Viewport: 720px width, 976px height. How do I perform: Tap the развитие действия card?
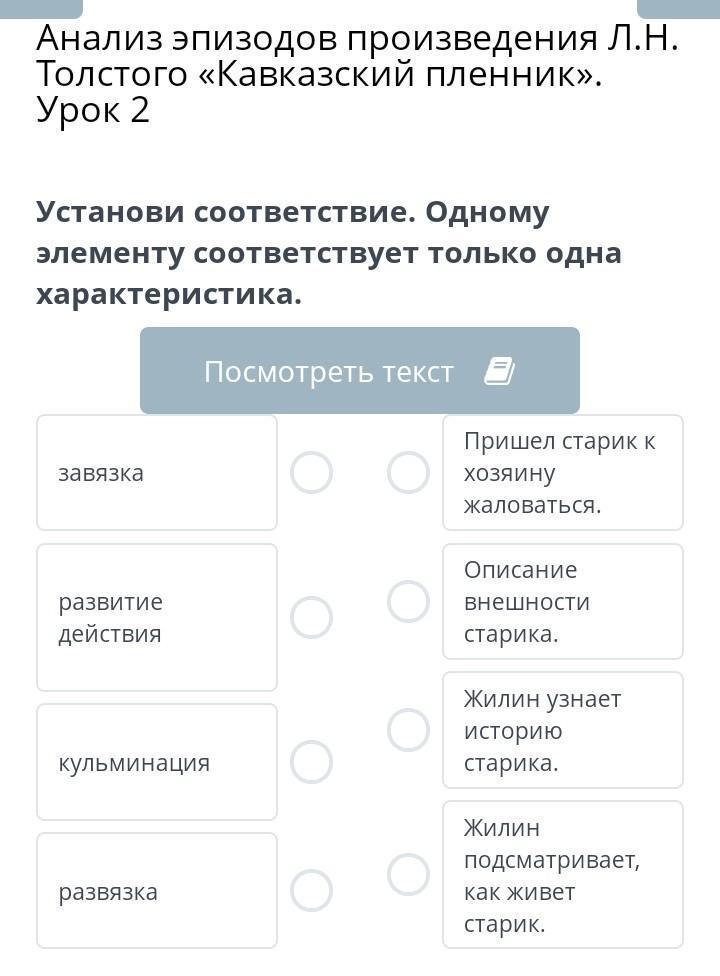click(x=157, y=617)
